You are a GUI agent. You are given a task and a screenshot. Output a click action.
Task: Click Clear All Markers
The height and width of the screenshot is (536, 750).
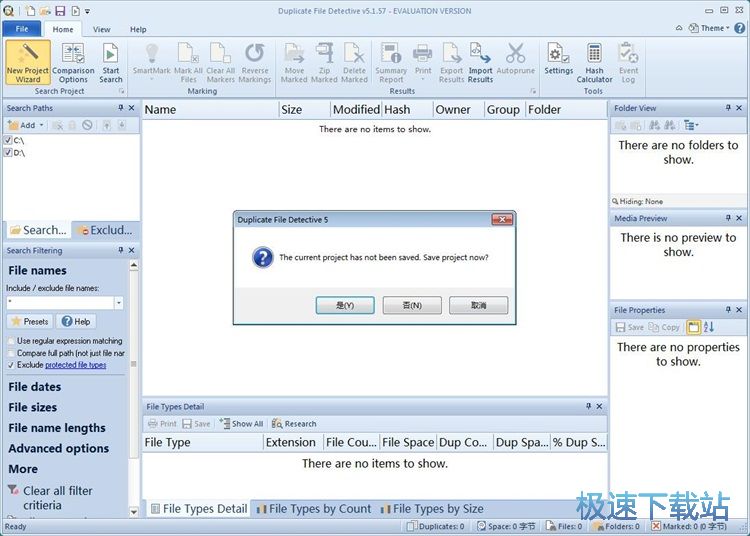click(221, 63)
